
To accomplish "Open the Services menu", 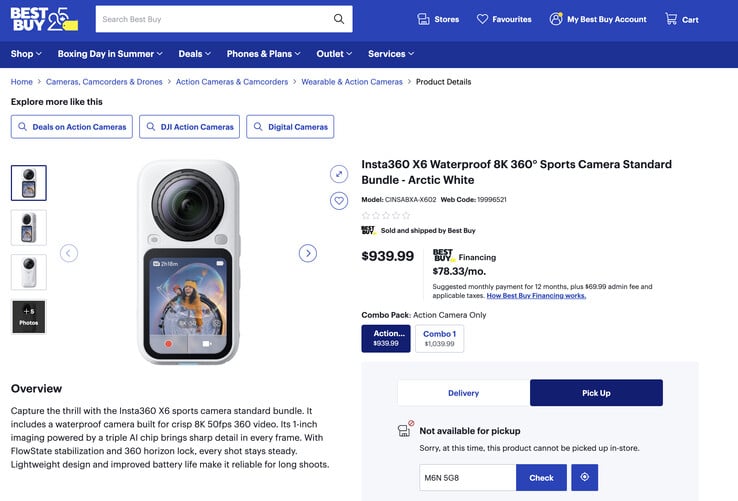I will (x=391, y=54).
